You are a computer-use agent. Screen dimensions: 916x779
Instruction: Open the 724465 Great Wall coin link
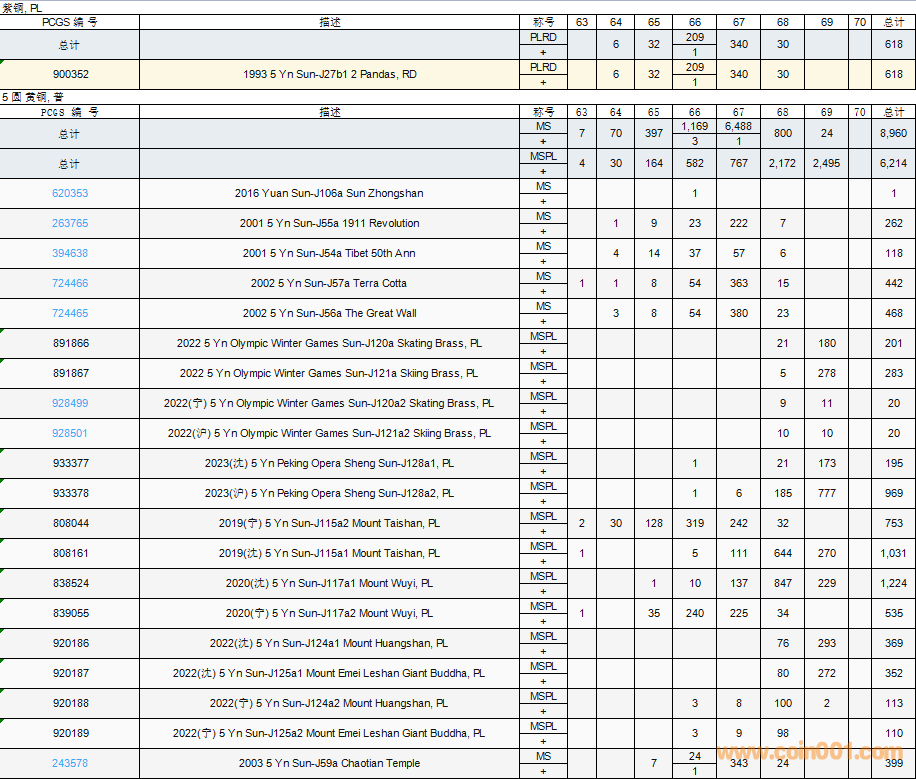(70, 314)
